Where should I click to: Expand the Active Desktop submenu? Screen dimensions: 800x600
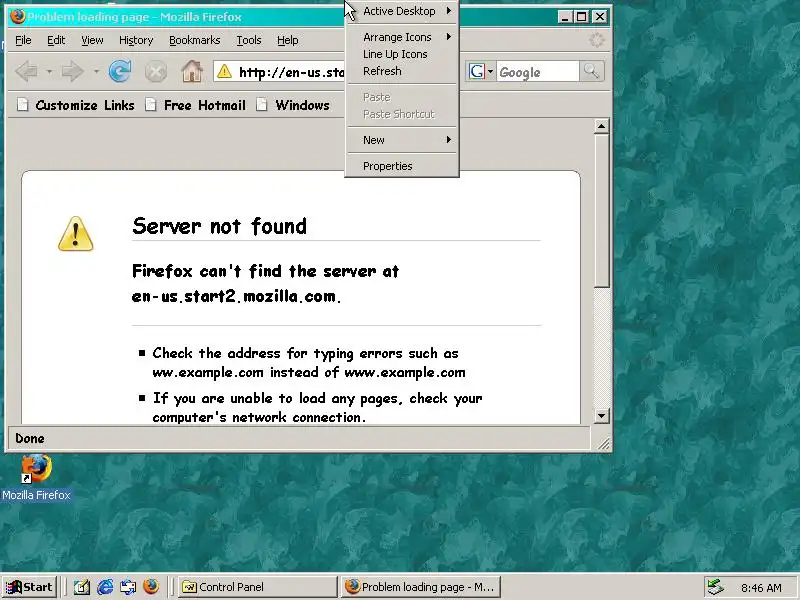click(x=402, y=11)
